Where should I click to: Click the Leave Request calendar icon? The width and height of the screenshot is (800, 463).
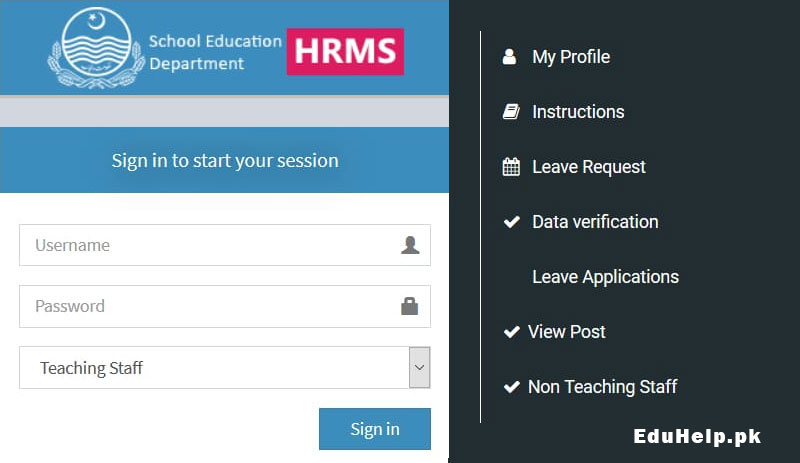(x=511, y=167)
